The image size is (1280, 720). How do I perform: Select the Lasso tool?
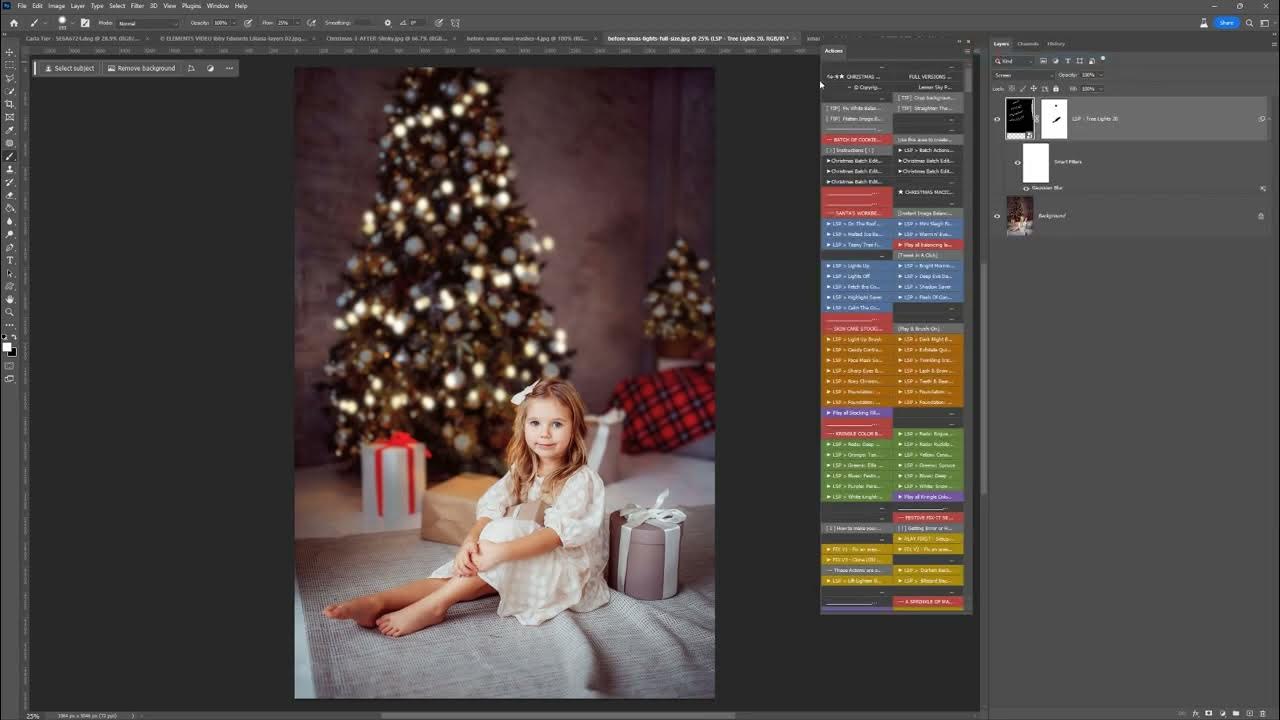tap(9, 78)
